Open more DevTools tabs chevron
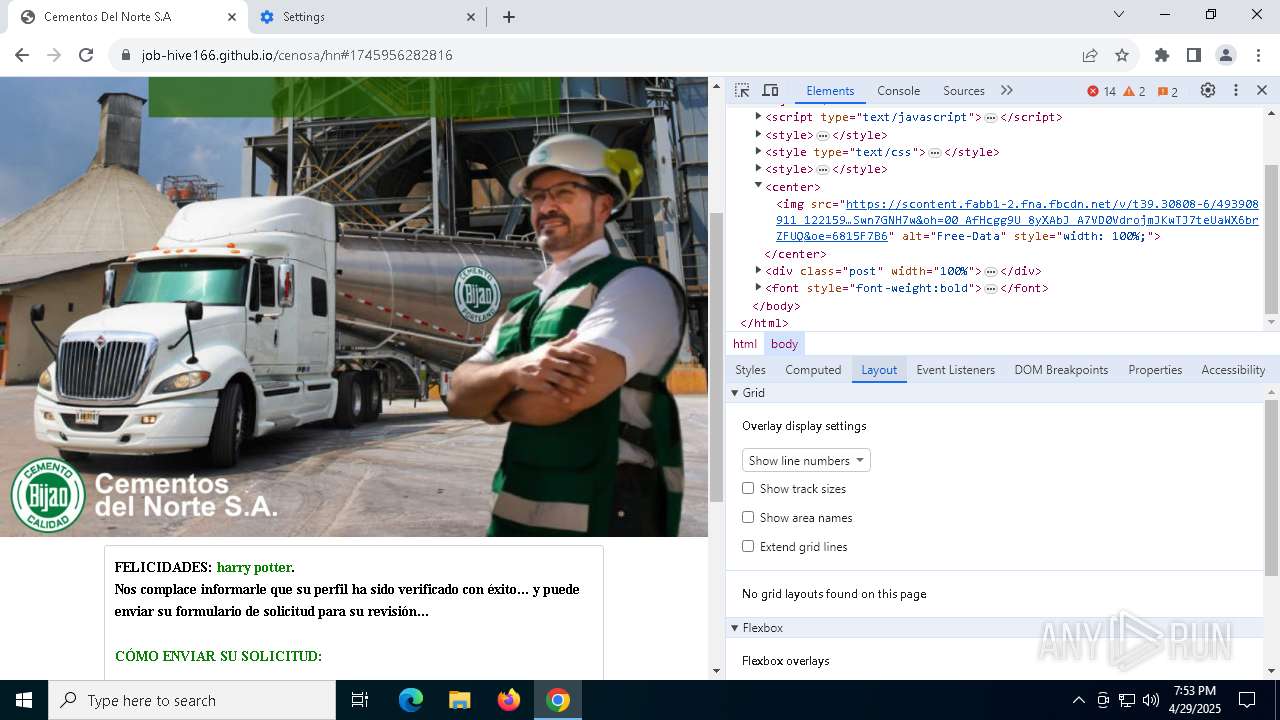Viewport: 1280px width, 720px height. coord(1007,90)
